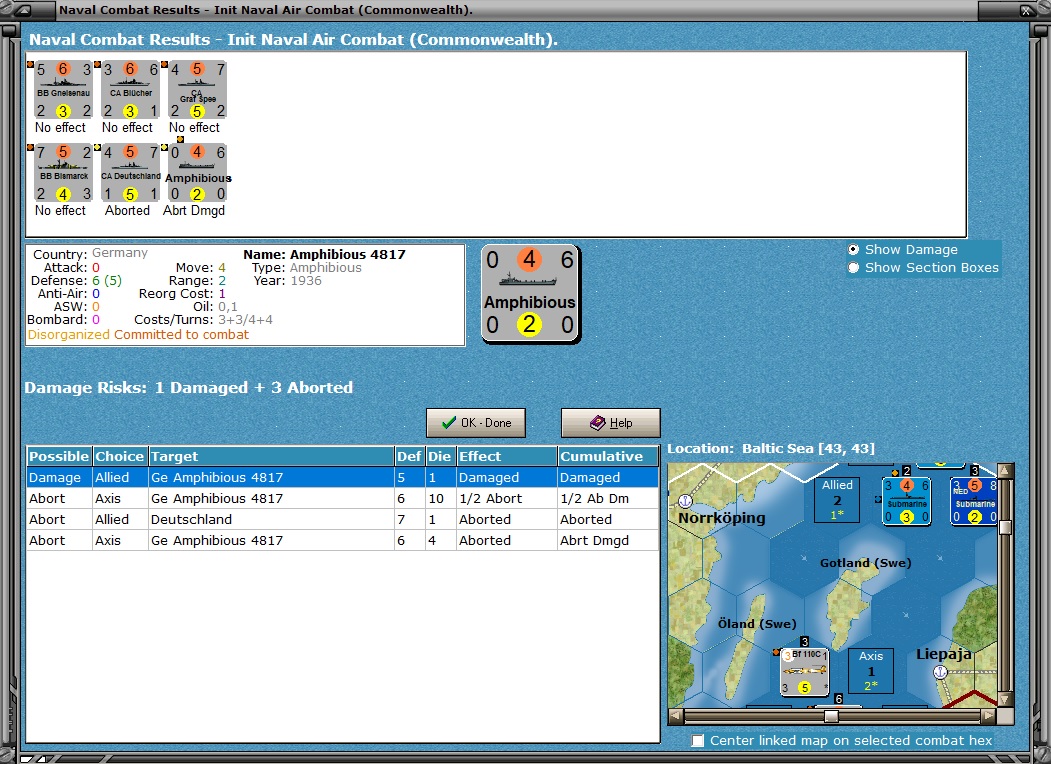
Task: Click the 1/2 Abort effect cell
Action: (507, 499)
